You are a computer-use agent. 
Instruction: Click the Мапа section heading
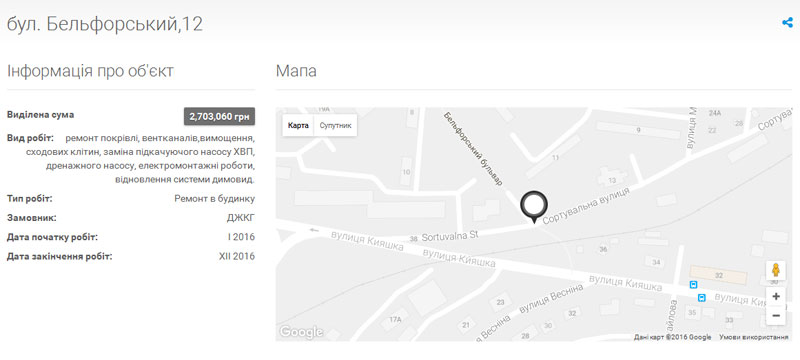[296, 71]
